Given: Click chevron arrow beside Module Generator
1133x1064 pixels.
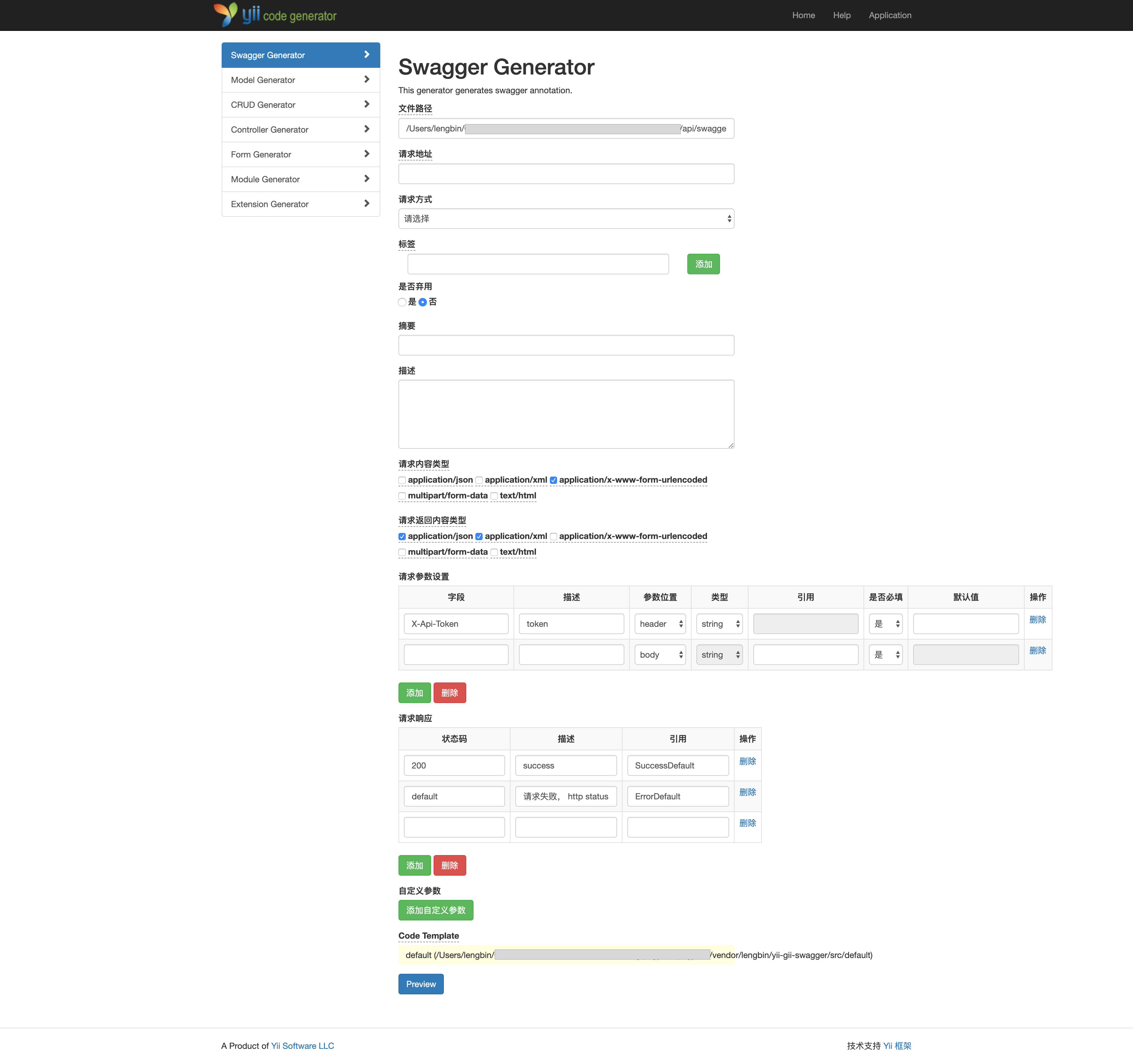Looking at the screenshot, I should tap(366, 179).
